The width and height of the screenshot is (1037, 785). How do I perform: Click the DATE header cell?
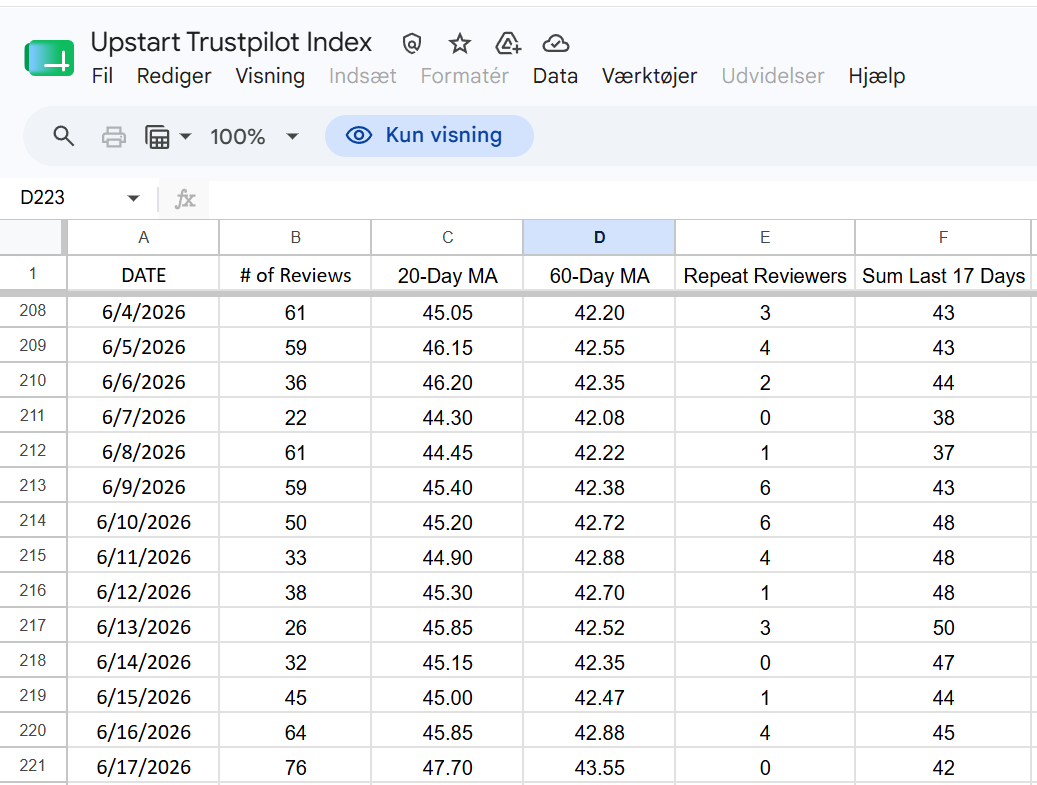144,275
